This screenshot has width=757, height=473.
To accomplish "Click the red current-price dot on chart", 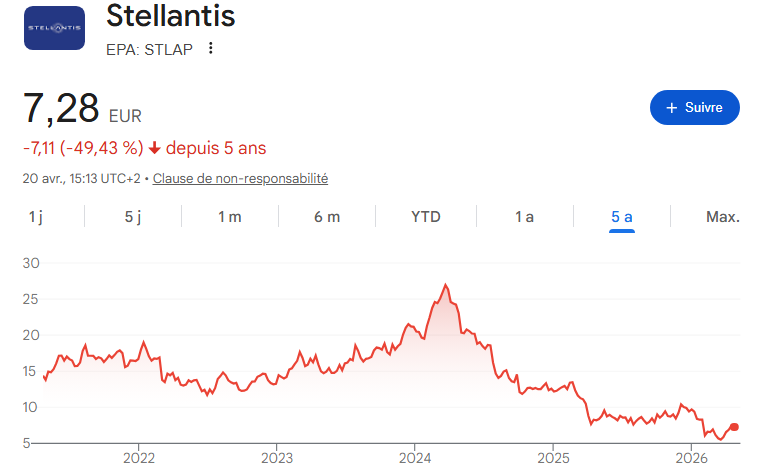I will [x=734, y=427].
